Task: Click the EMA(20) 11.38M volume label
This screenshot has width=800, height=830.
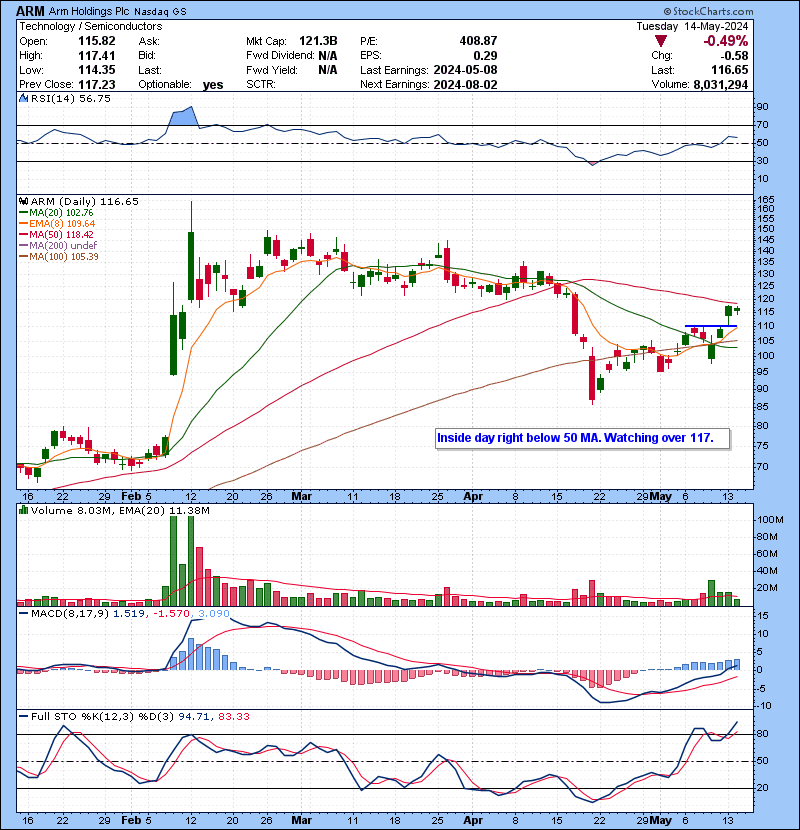Action: click(164, 511)
